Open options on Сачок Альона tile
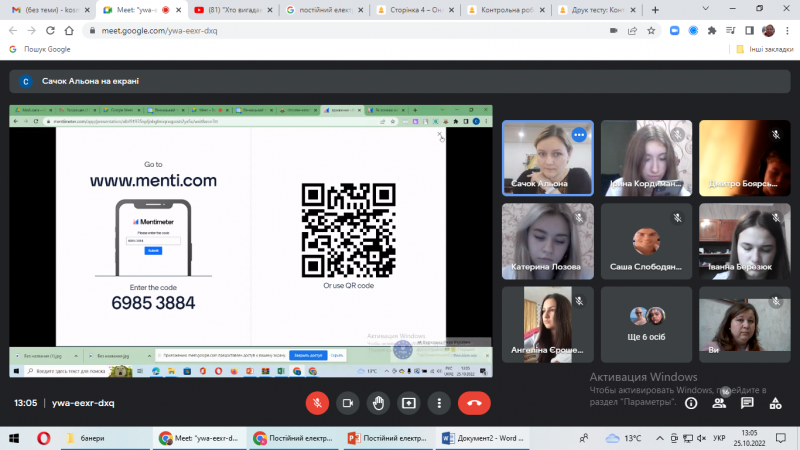 579,135
